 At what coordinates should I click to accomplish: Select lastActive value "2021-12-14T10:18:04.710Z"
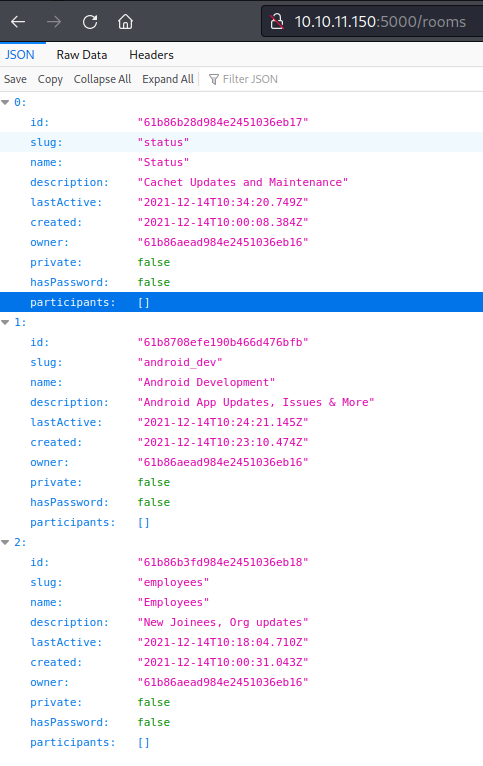click(223, 642)
